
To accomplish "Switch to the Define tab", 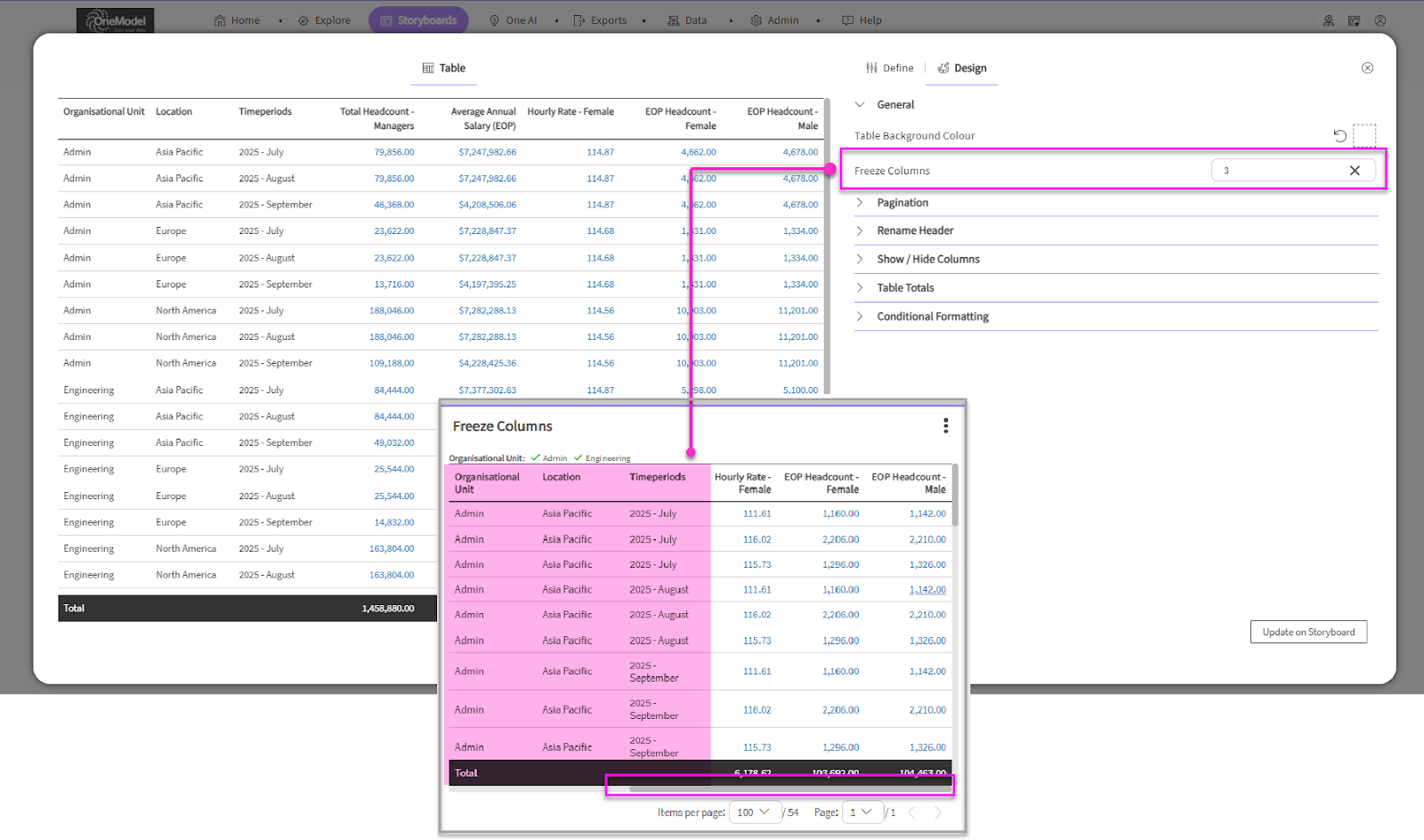I will tap(889, 69).
